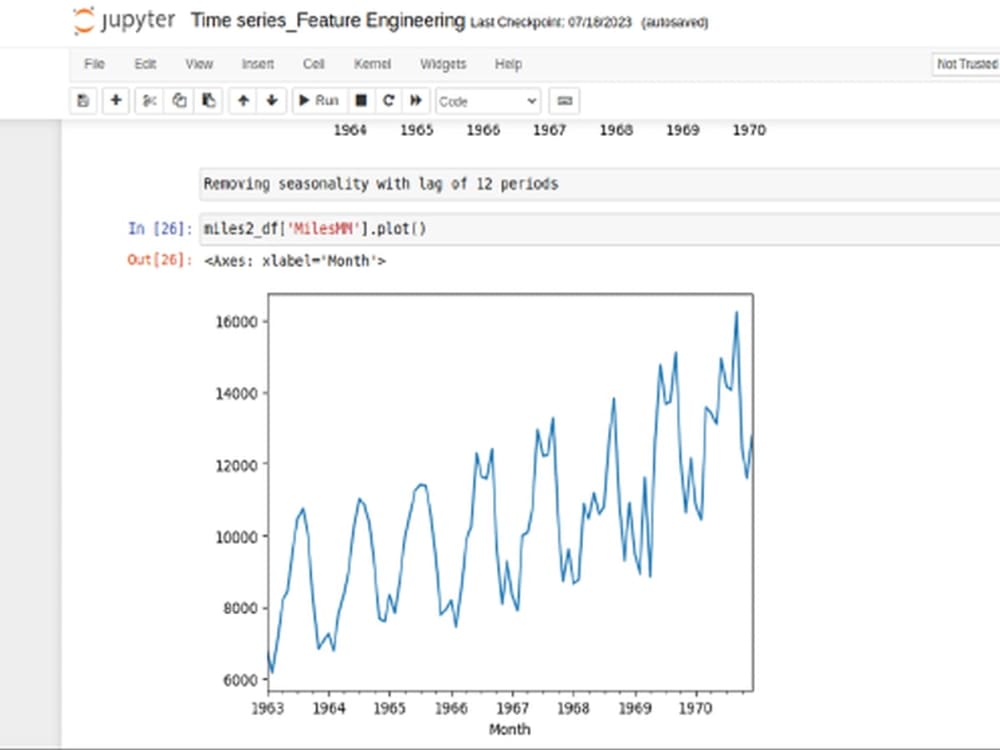Restart the kernel icon
This screenshot has width=1000, height=750.
[x=388, y=101]
